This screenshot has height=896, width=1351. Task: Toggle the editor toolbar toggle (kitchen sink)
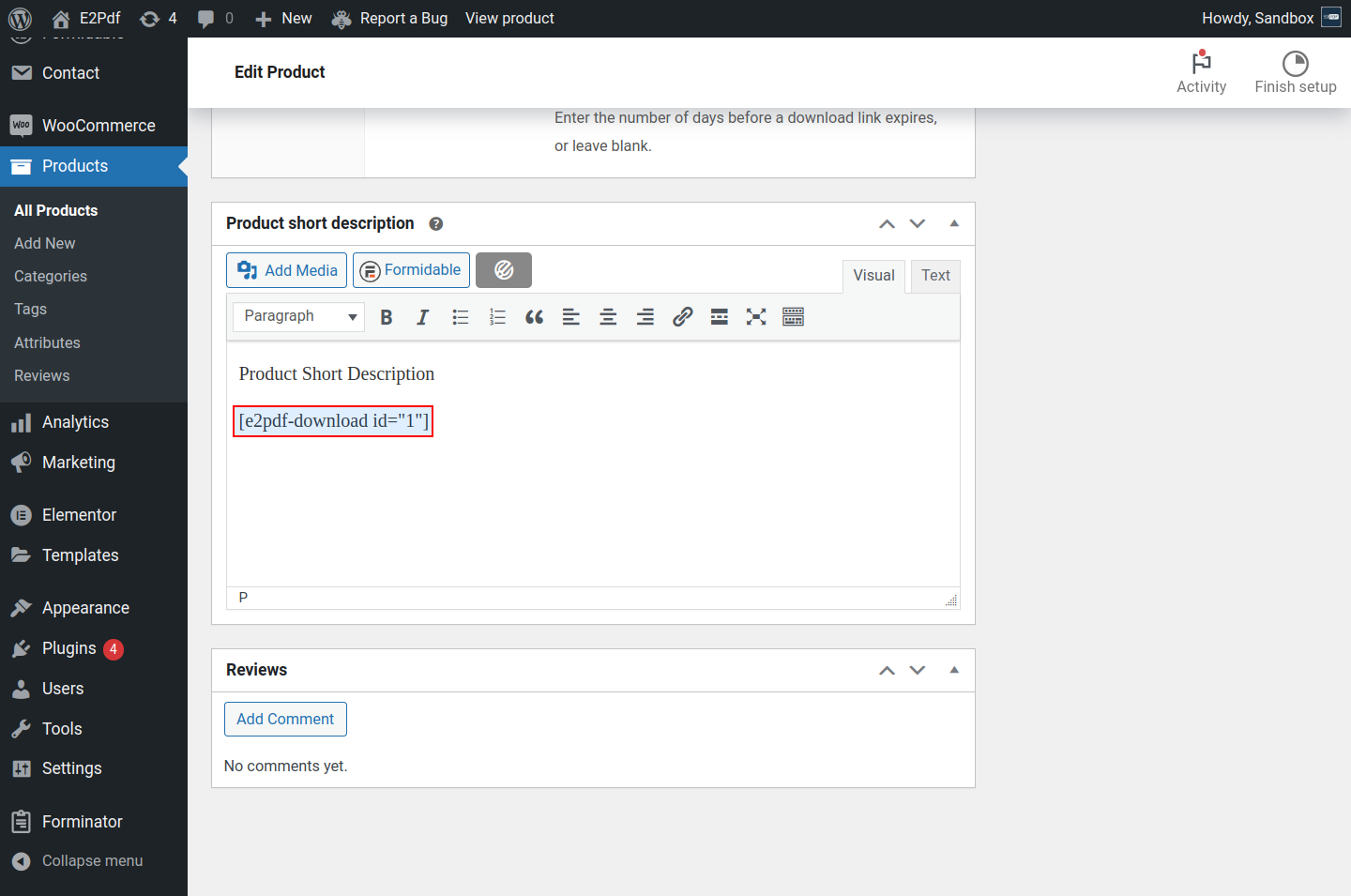793,317
